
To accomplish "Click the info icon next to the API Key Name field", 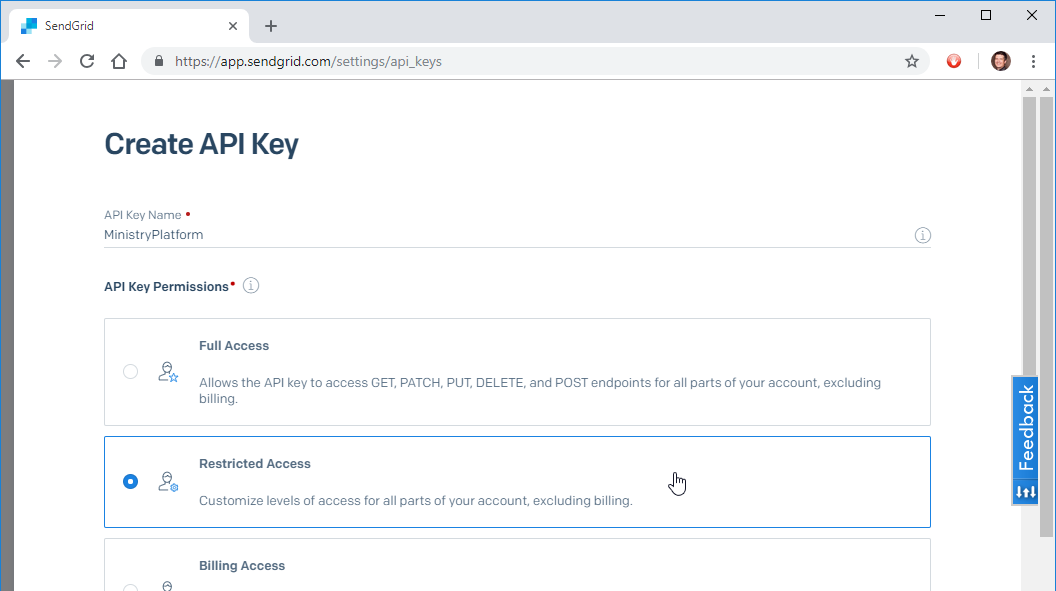I will 922,235.
